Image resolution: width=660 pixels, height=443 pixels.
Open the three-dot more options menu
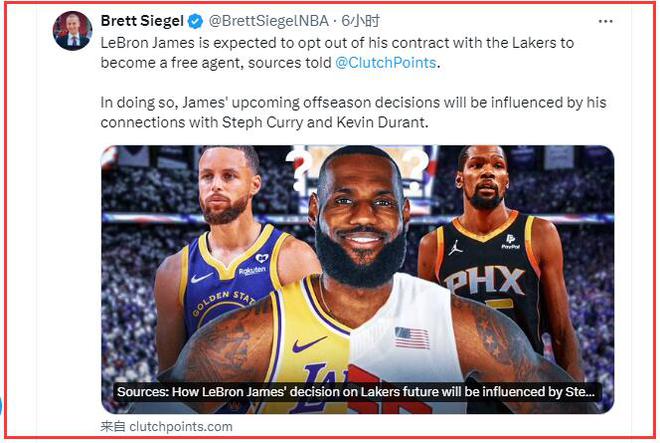click(x=605, y=21)
